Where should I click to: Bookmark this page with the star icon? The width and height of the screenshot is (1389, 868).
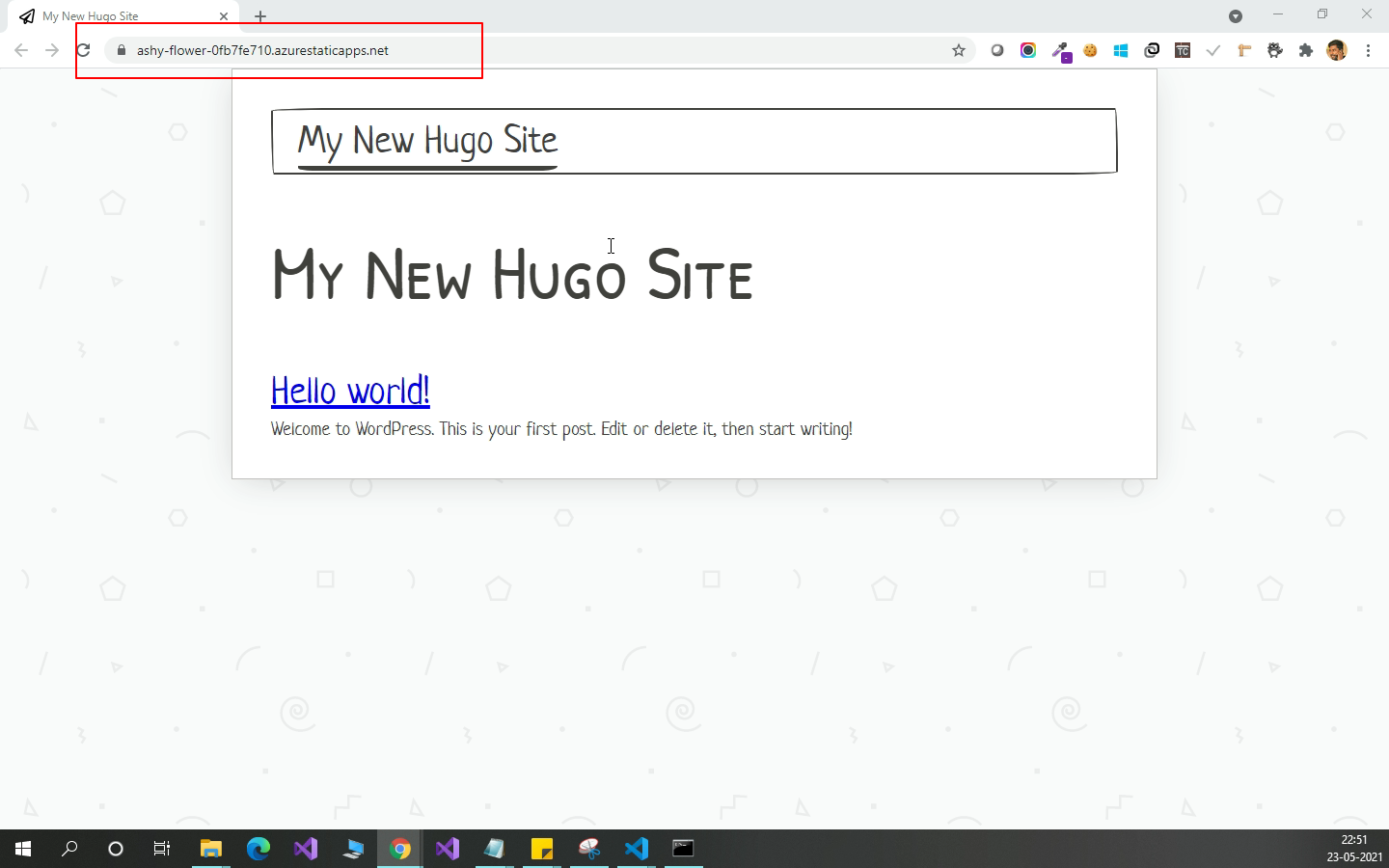click(x=959, y=50)
